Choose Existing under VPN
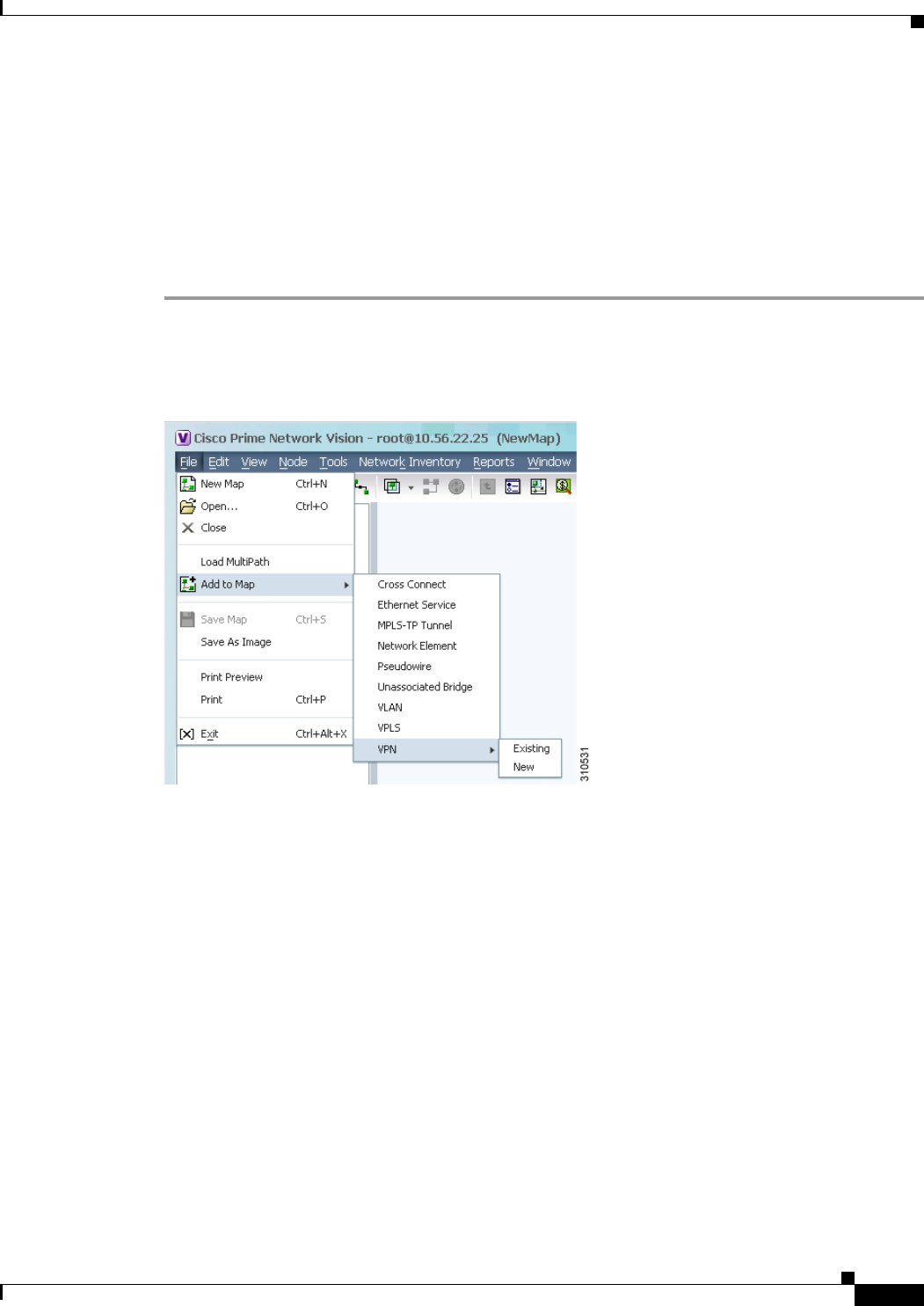924x1306 pixels. coord(530,748)
